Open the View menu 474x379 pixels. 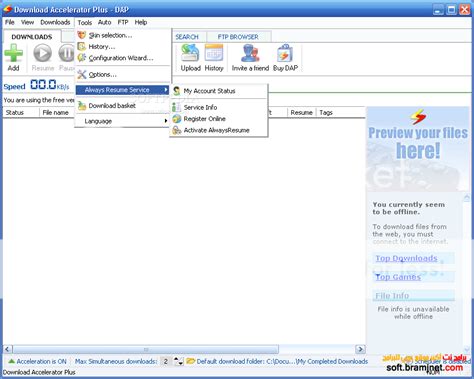[27, 22]
